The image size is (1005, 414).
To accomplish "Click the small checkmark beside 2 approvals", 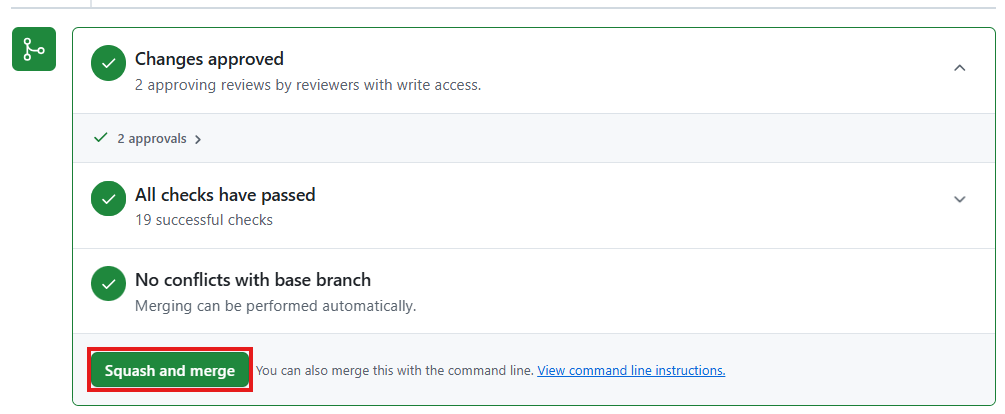I will pos(100,138).
